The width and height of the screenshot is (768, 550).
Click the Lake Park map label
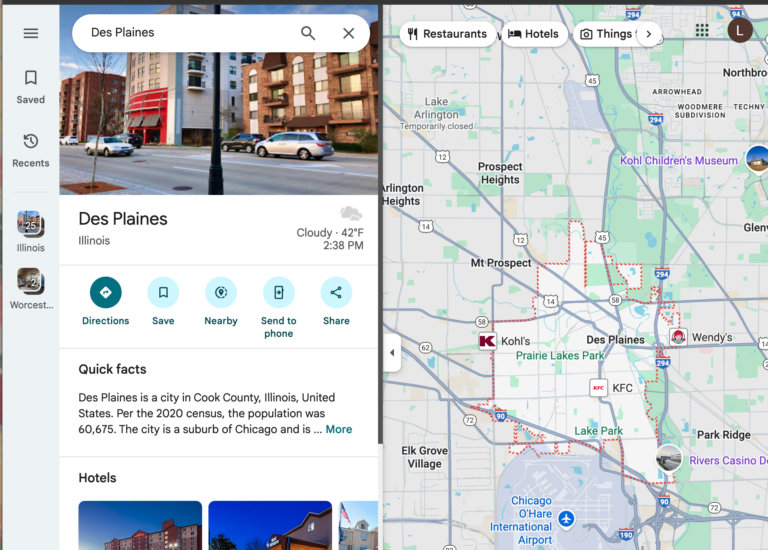pyautogui.click(x=599, y=431)
